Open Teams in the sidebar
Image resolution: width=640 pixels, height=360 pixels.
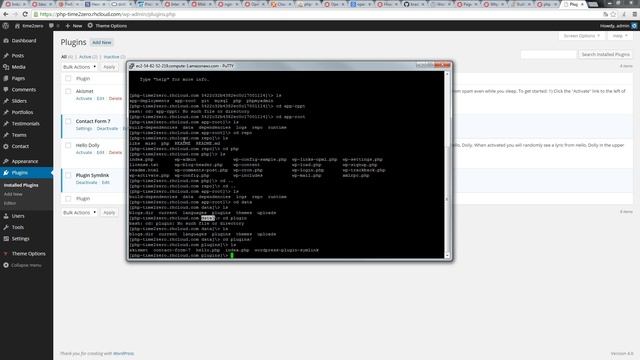pyautogui.click(x=19, y=135)
